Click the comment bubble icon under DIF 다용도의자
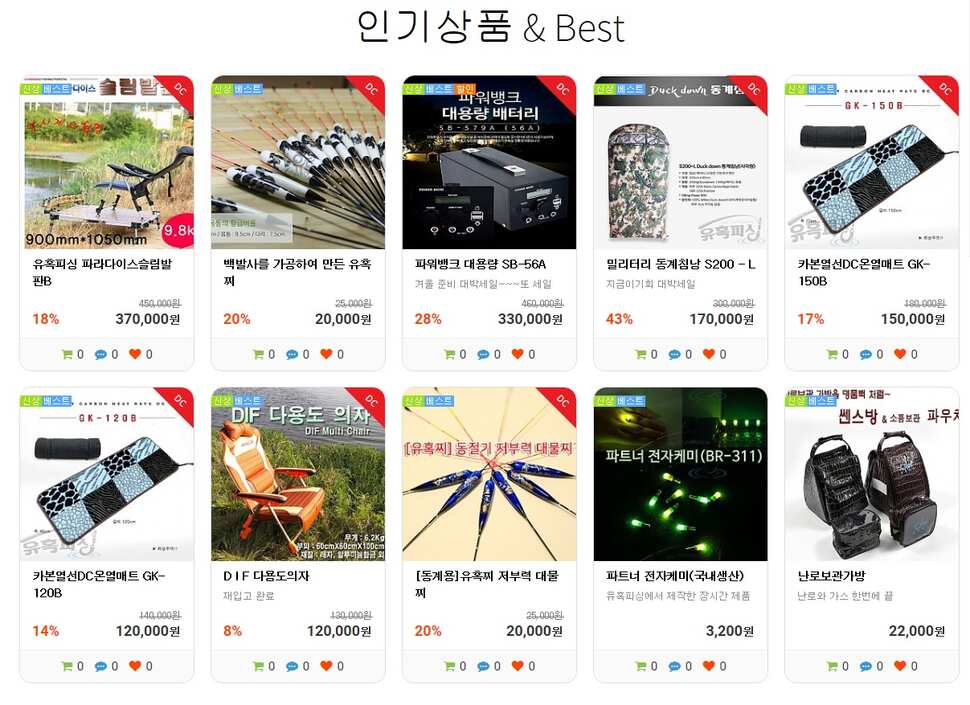 [291, 666]
